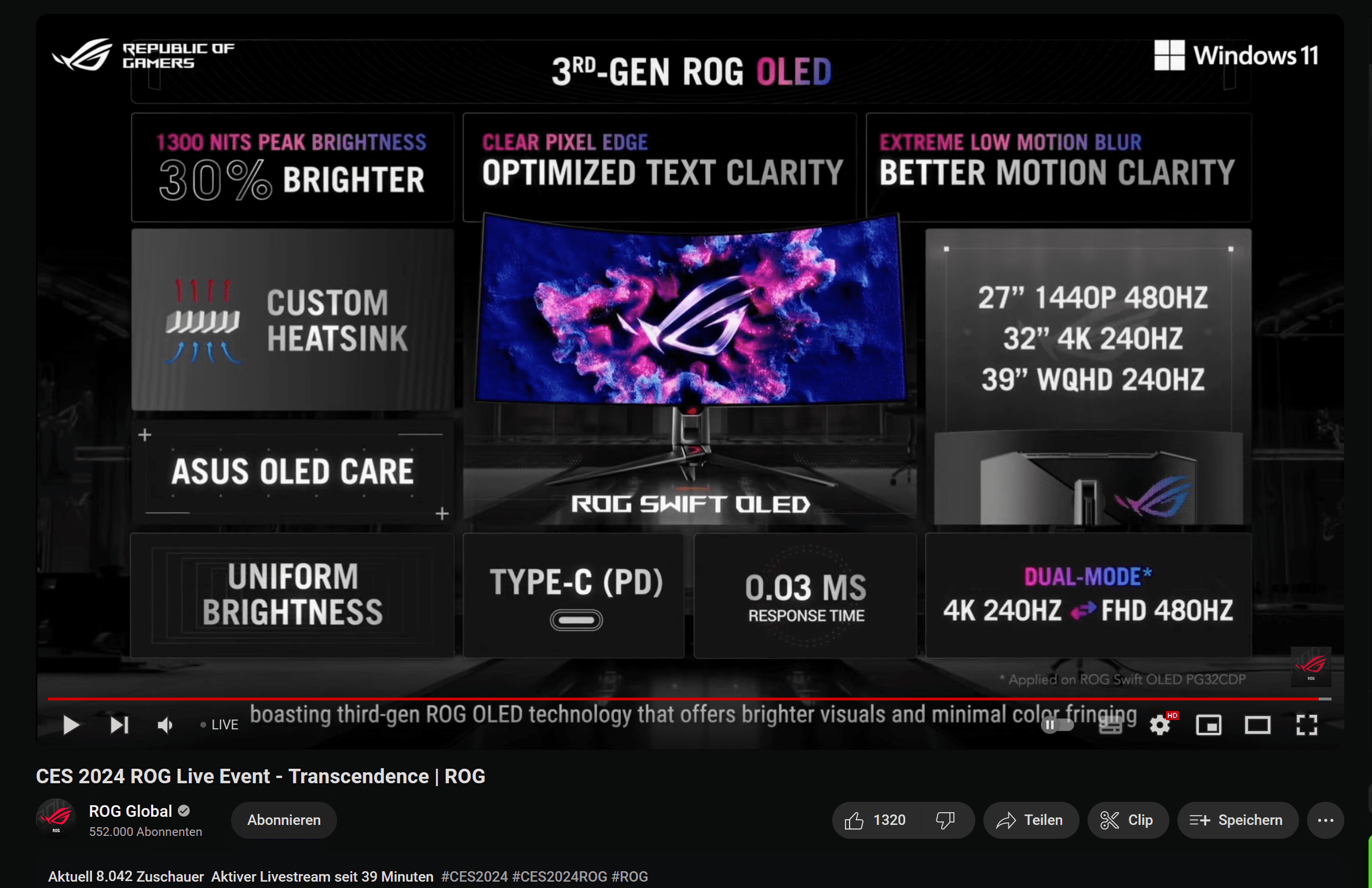
Task: Subscribe via the Abonnieren button
Action: point(284,820)
